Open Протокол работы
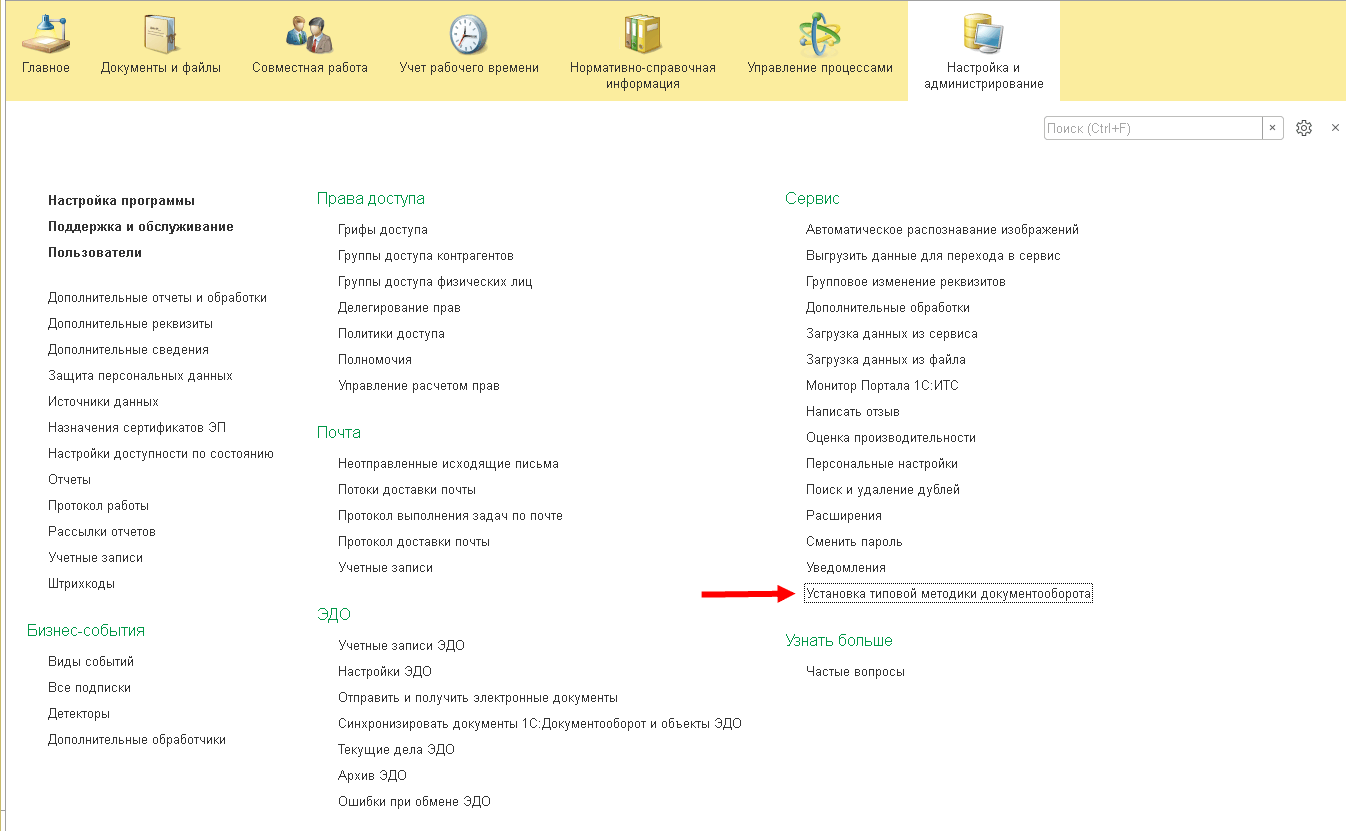Image resolution: width=1346 pixels, height=831 pixels. tap(98, 506)
